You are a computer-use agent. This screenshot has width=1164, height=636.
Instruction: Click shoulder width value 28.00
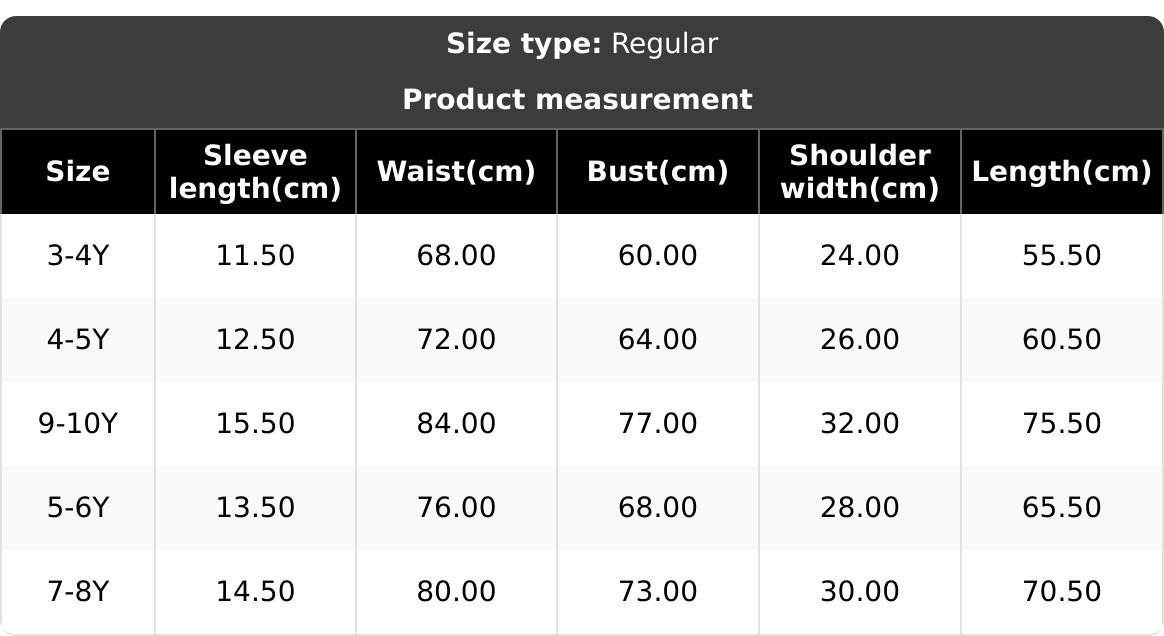point(859,508)
